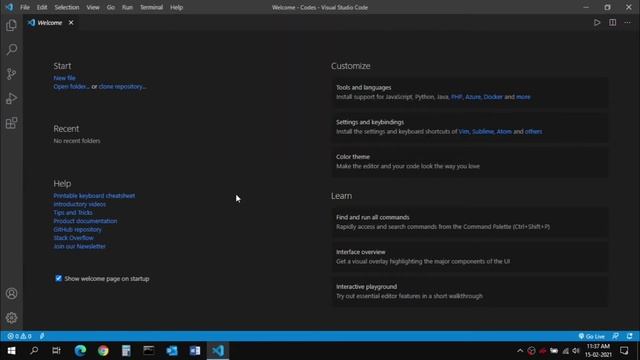Screen dimensions: 640x360
Task: Open the Extensions view
Action: coord(11,123)
